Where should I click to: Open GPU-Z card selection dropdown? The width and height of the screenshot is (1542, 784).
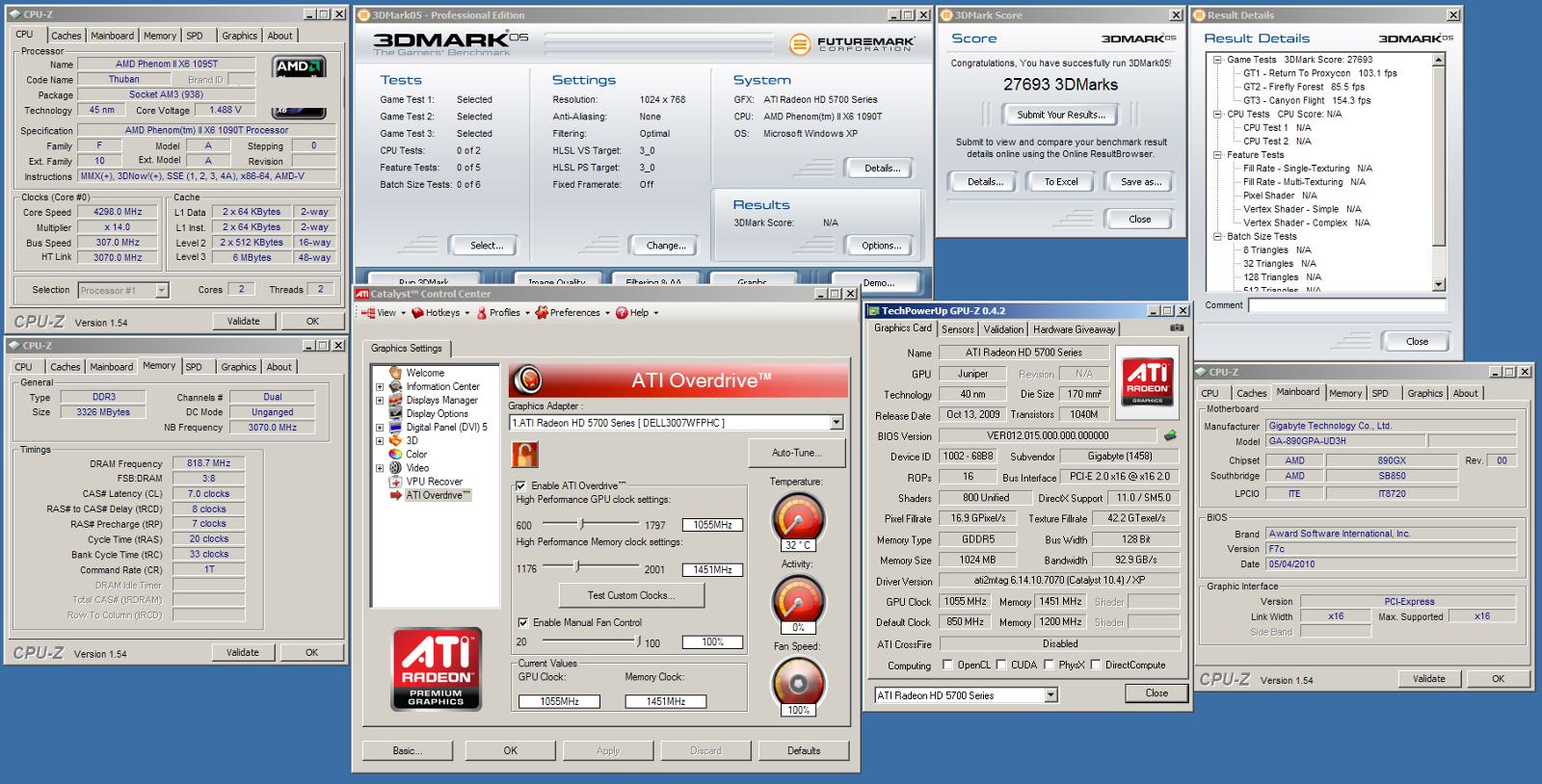pyautogui.click(x=1050, y=694)
